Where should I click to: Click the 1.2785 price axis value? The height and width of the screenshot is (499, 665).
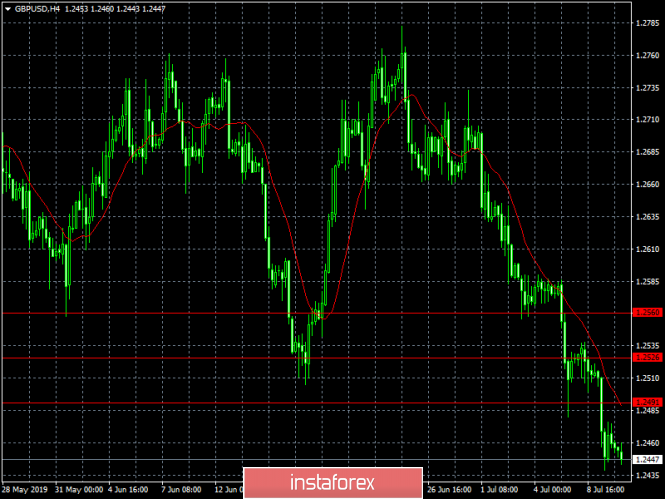pos(648,23)
